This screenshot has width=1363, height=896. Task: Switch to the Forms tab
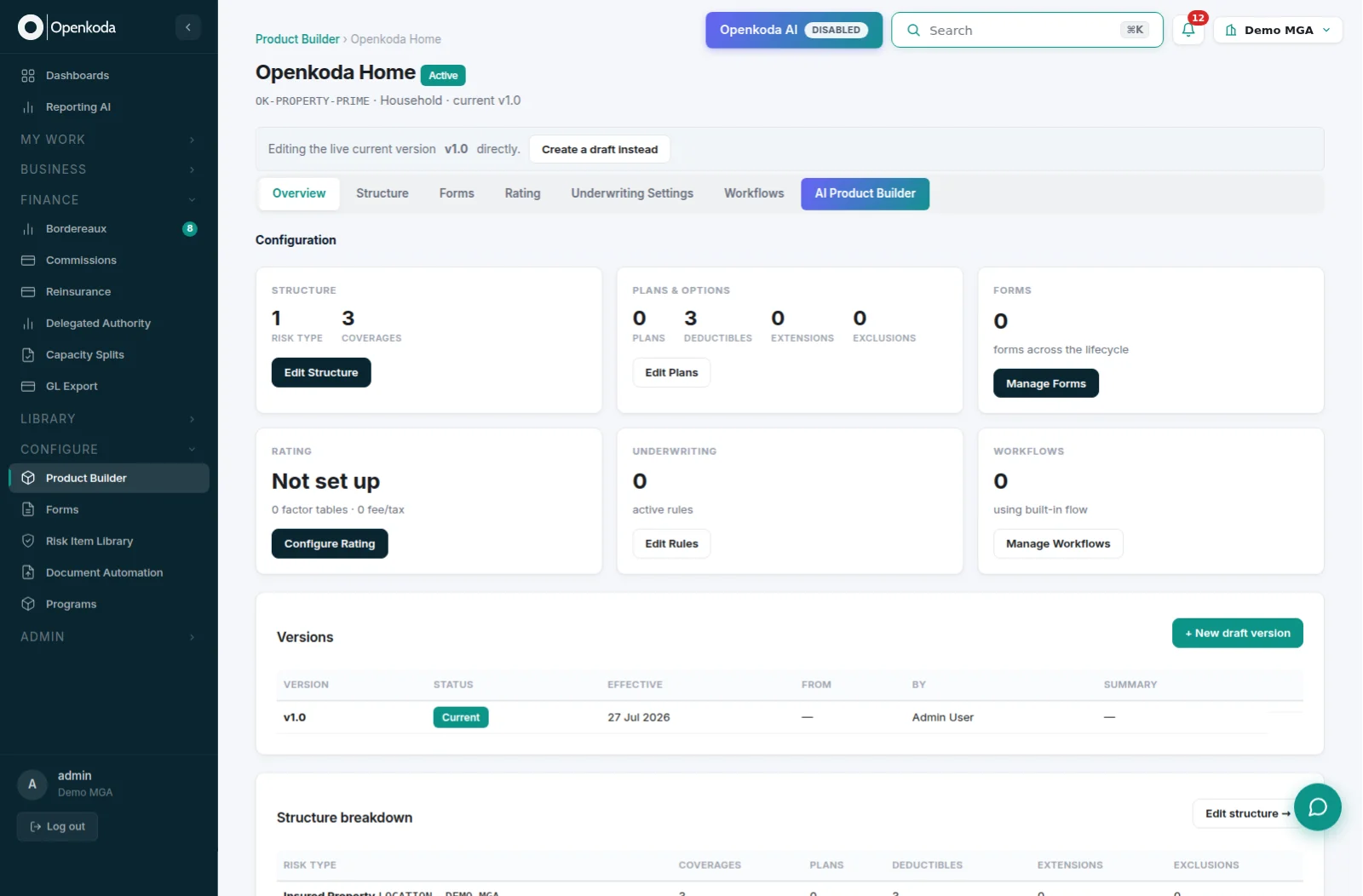pos(457,194)
